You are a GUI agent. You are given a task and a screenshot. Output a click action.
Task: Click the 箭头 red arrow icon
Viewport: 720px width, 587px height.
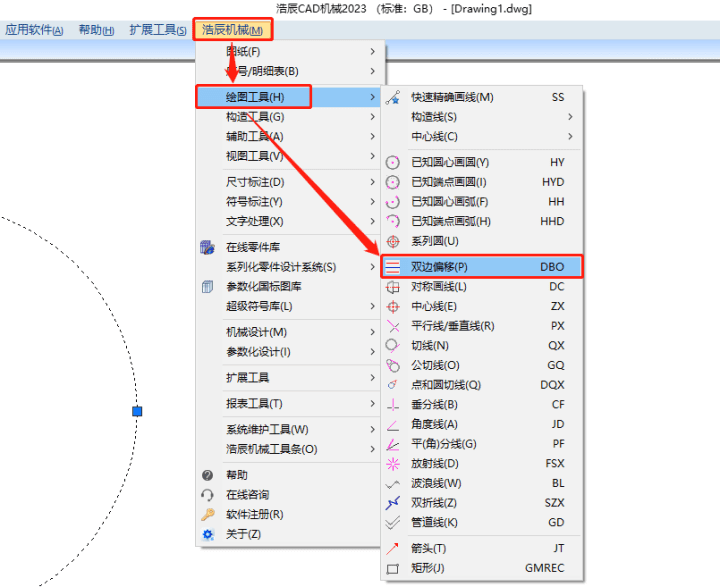393,548
